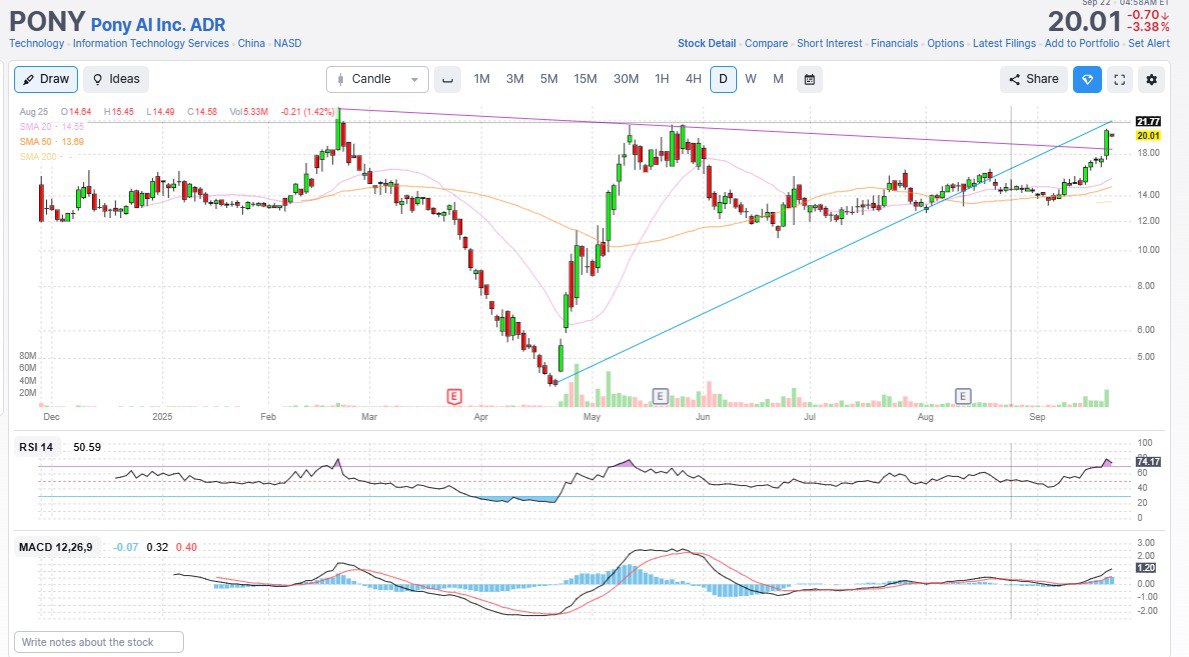Open the Short Interest link
Image resolution: width=1189 pixels, height=657 pixels.
tap(830, 43)
